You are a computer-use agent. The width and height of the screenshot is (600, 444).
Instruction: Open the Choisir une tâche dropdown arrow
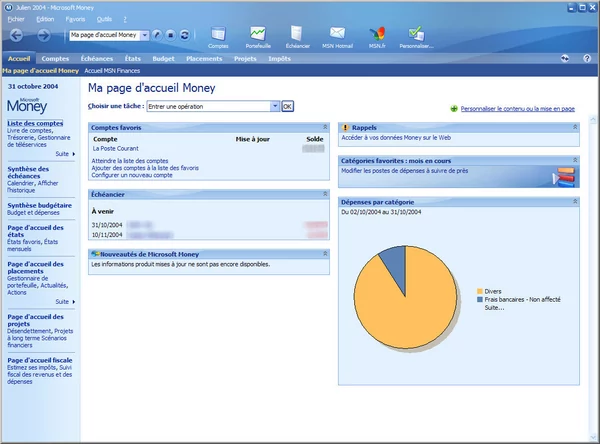click(x=275, y=106)
